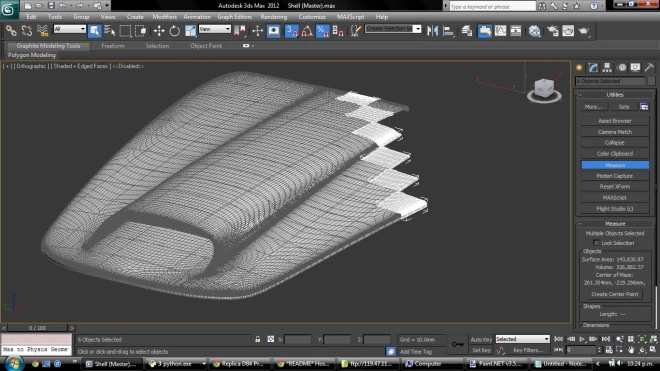660x371 pixels.
Task: Activate the Select and Scale tool
Action: pyautogui.click(x=190, y=31)
